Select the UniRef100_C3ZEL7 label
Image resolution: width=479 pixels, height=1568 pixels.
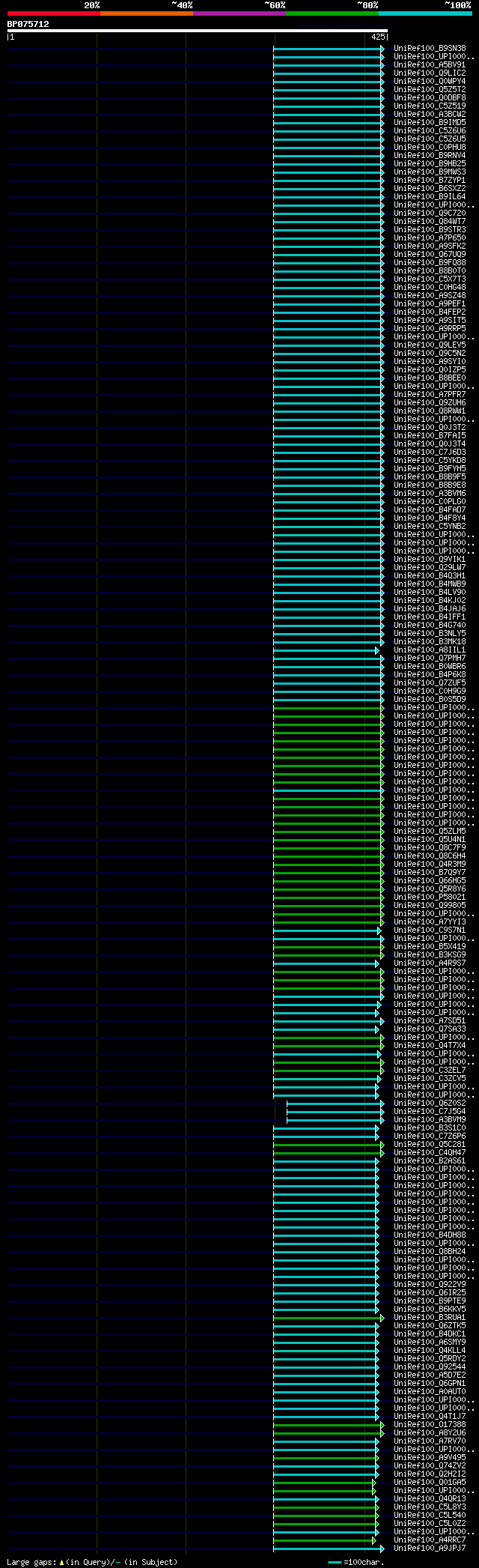430,1071
